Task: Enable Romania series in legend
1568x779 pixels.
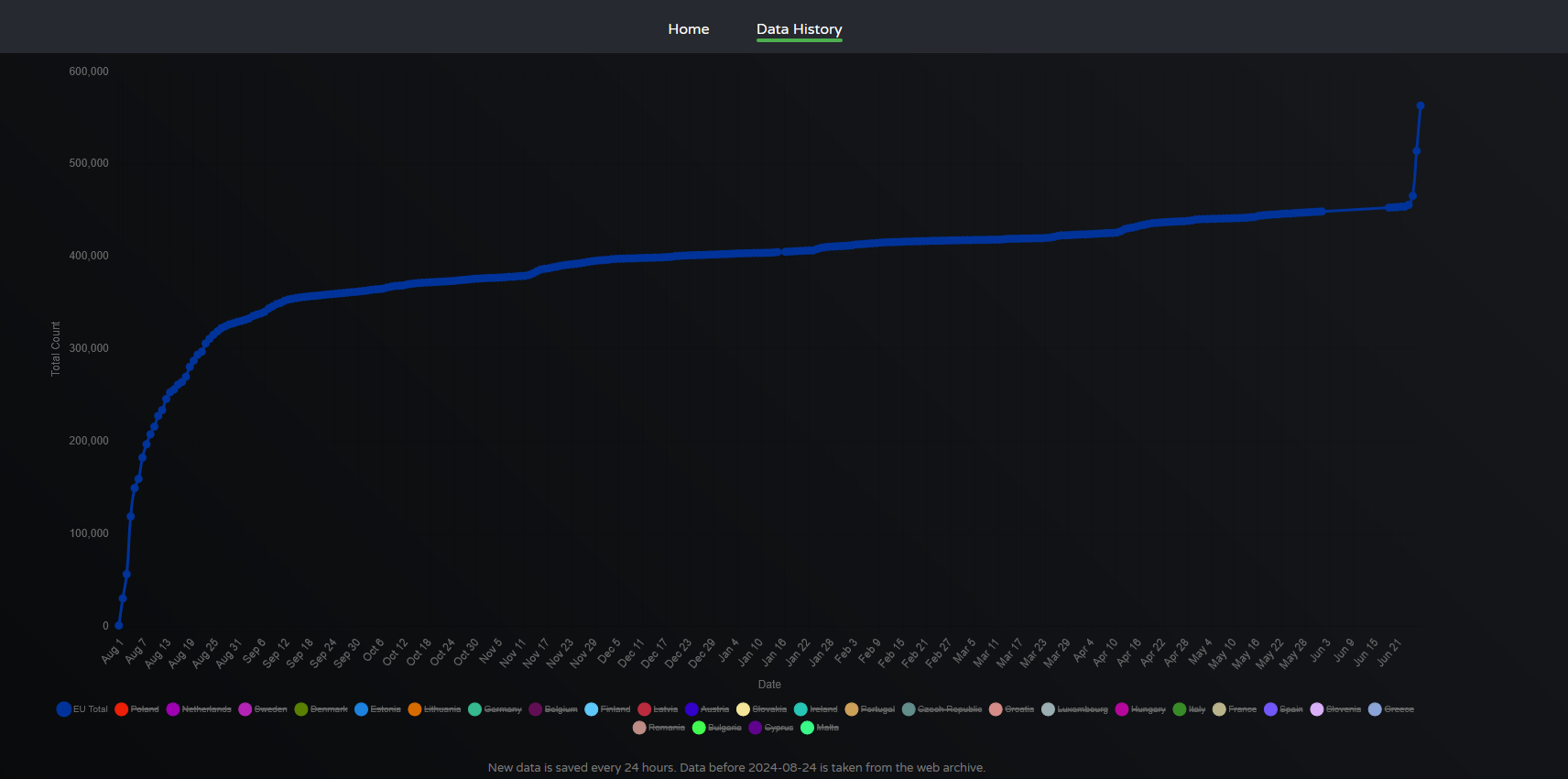Action: click(x=659, y=728)
